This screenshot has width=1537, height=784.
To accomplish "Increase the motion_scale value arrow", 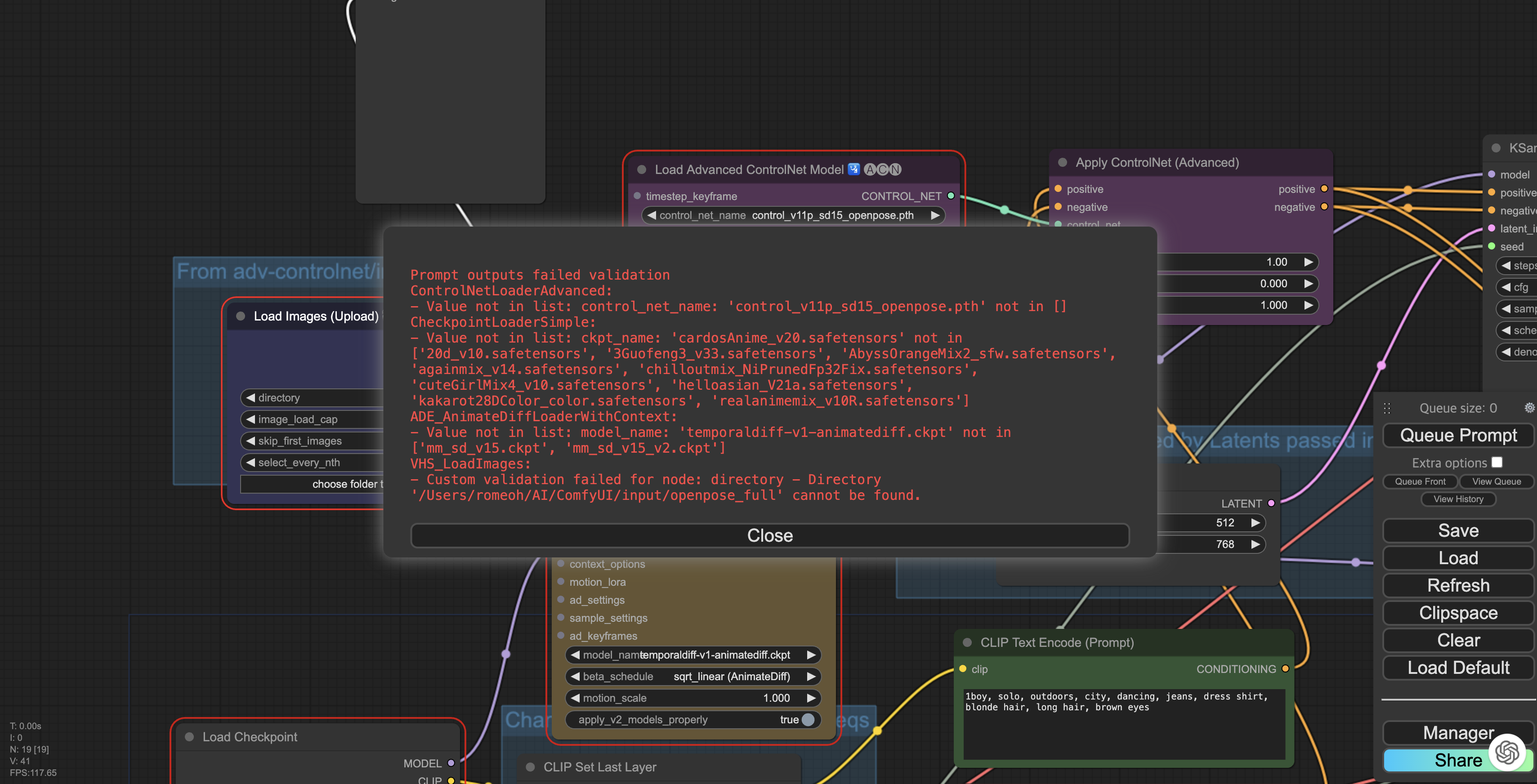I will click(x=812, y=698).
